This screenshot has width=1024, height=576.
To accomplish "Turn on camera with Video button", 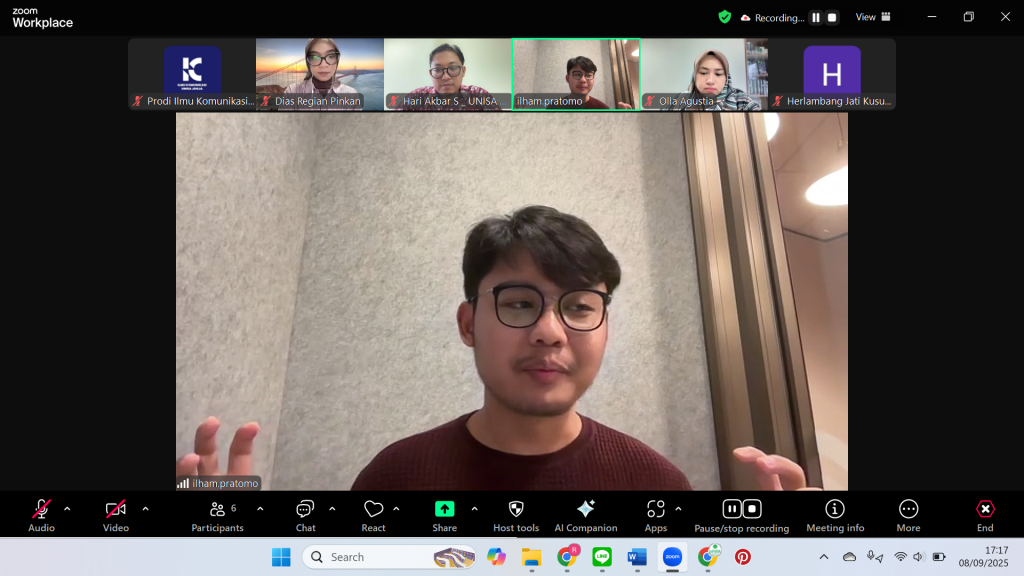I will (x=116, y=514).
